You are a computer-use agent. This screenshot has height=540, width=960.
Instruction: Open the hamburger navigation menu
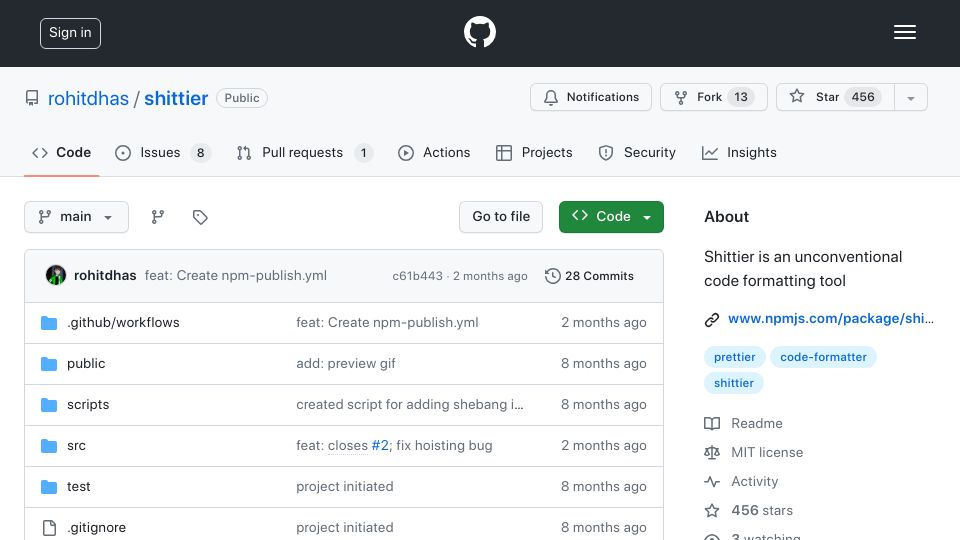click(x=904, y=32)
